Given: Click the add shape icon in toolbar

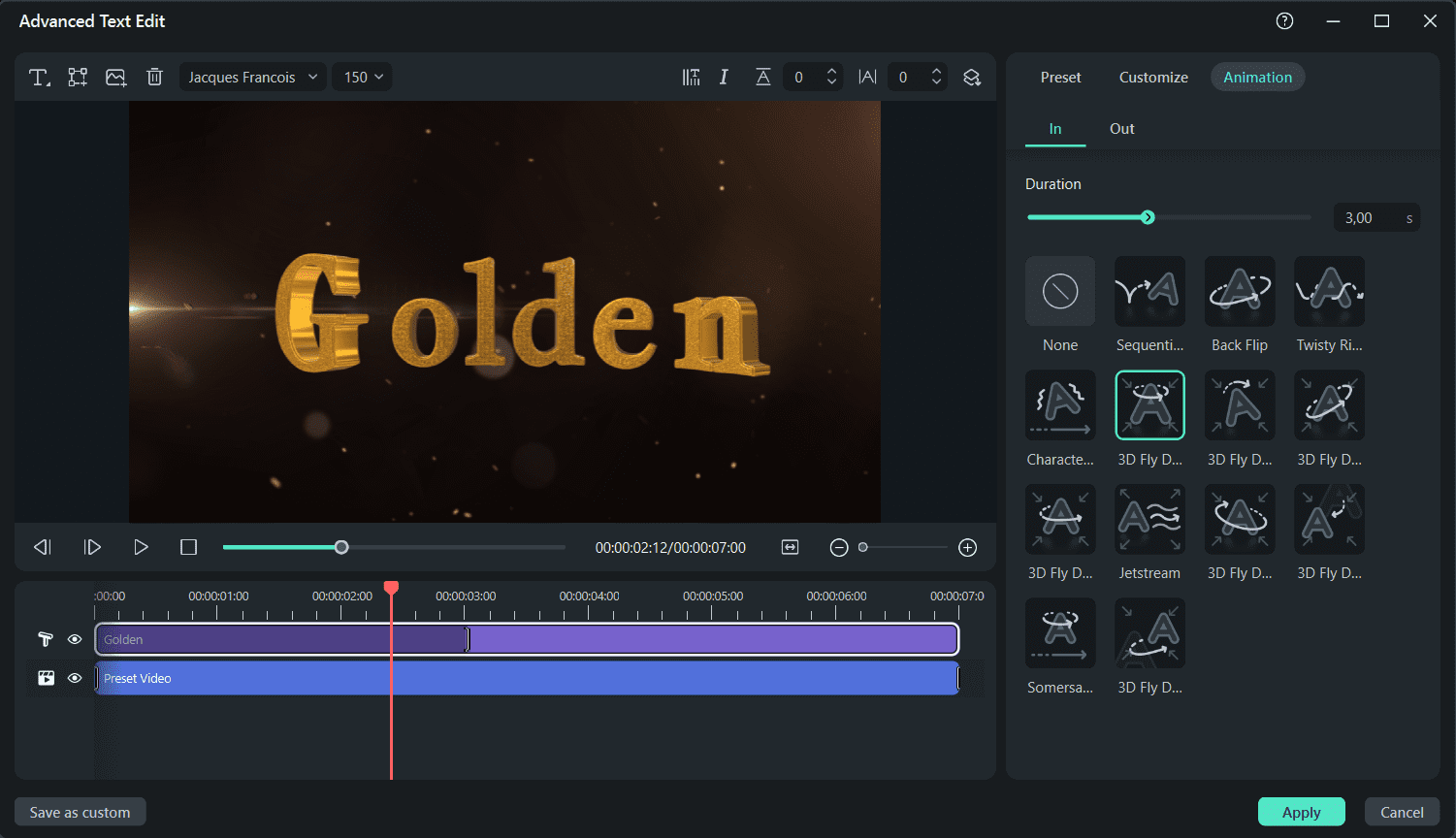Looking at the screenshot, I should 78,78.
